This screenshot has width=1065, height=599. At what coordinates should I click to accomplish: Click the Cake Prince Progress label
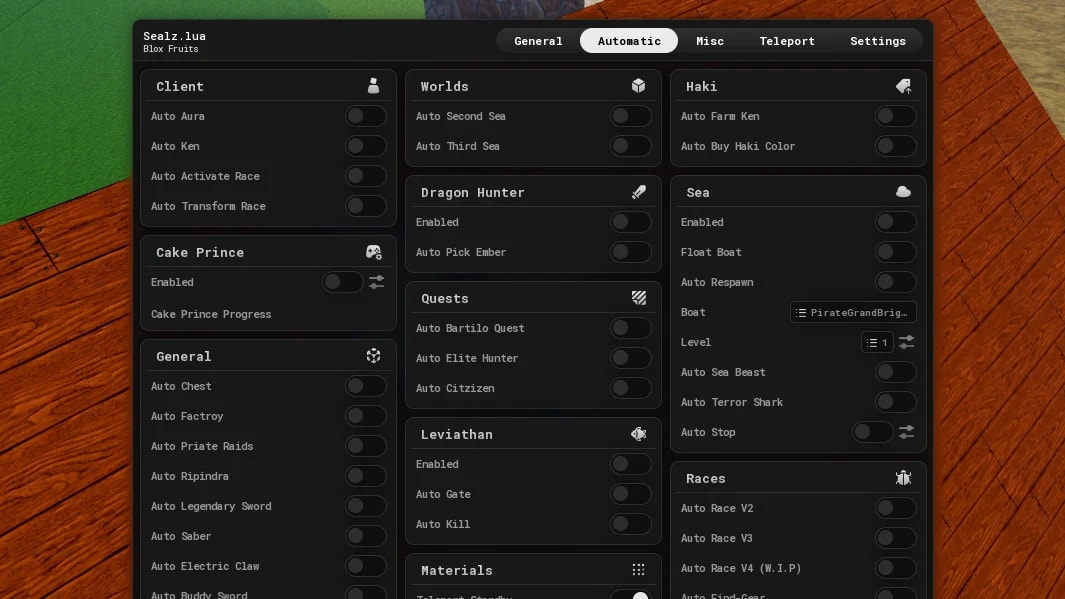211,314
